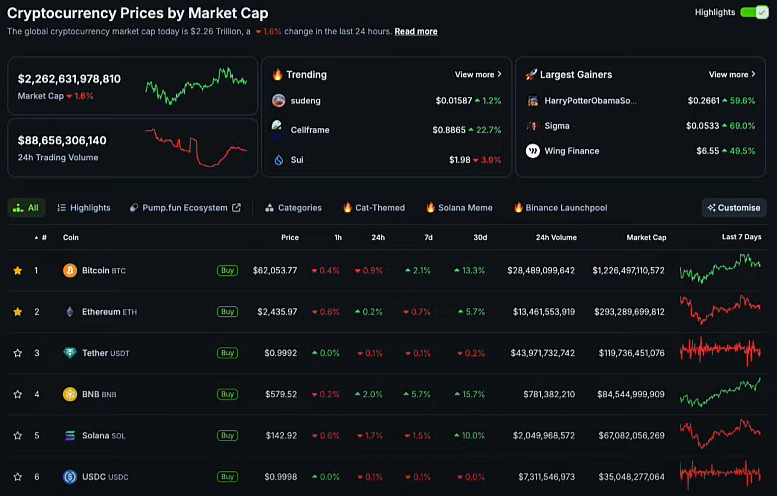This screenshot has height=496, width=777.
Task: Click the Bitcoin coin icon
Action: [x=70, y=271]
